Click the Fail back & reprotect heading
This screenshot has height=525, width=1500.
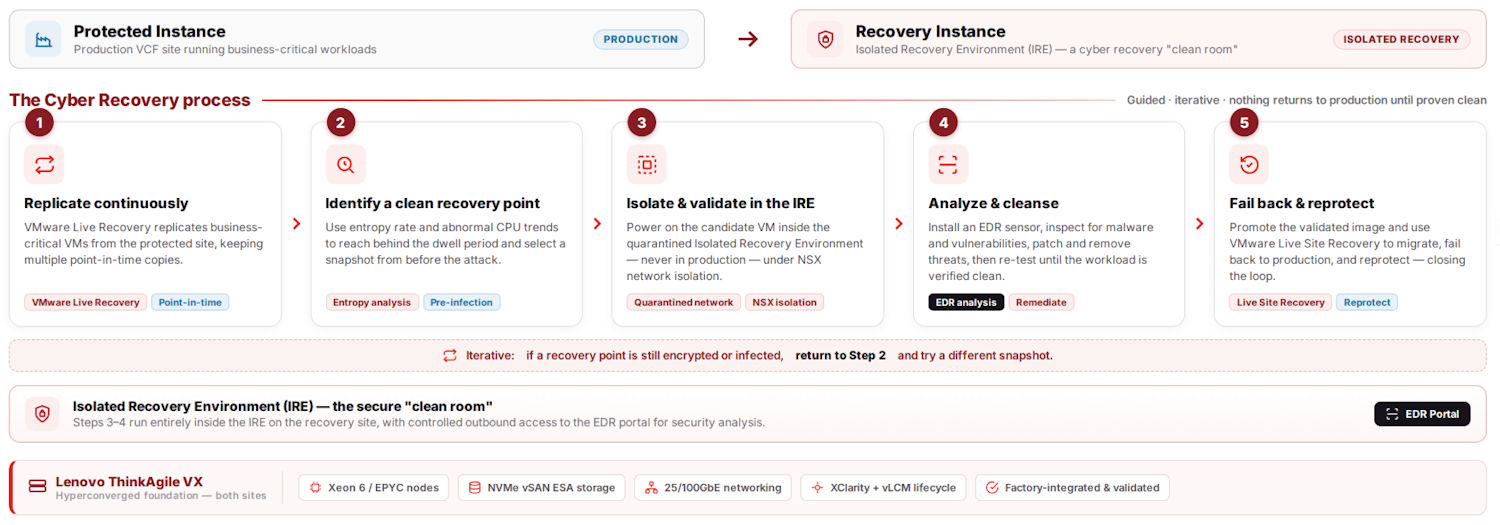click(1301, 203)
